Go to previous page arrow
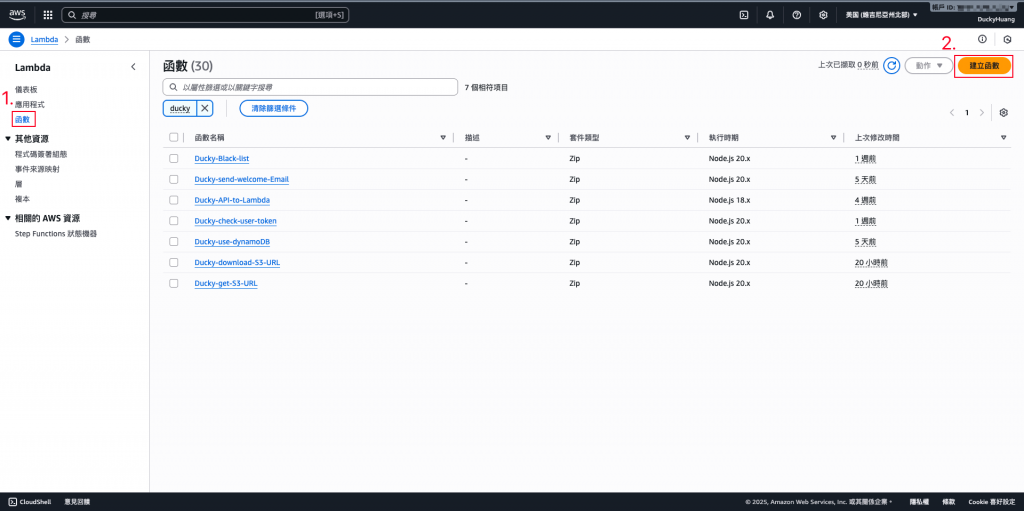The image size is (1024, 511). (952, 112)
